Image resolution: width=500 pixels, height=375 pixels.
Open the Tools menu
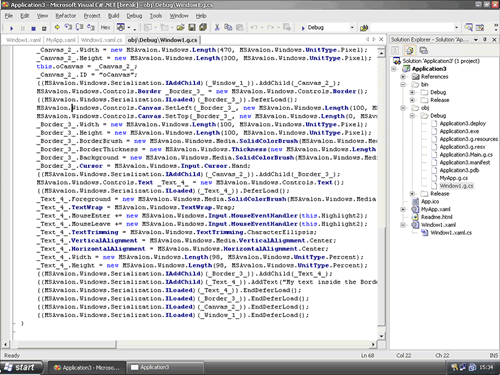[x=156, y=16]
